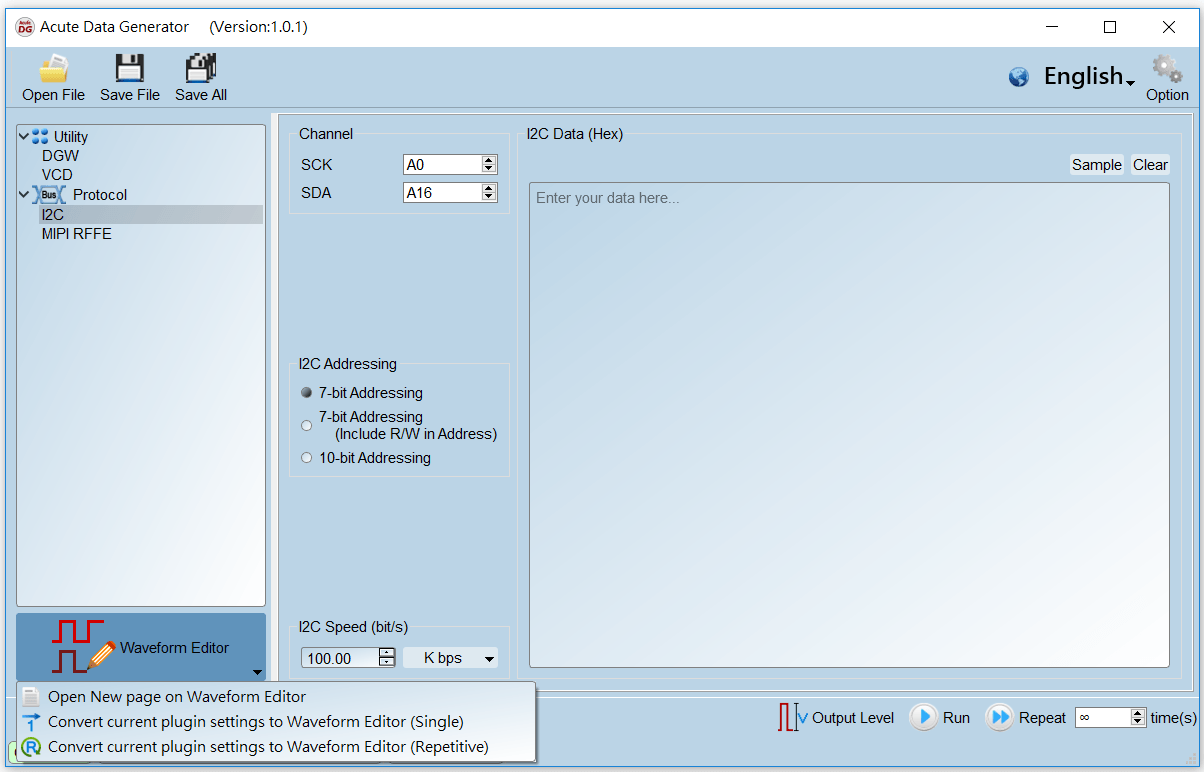Switch to 10-bit Addressing
Image resolution: width=1204 pixels, height=772 pixels.
pos(306,457)
